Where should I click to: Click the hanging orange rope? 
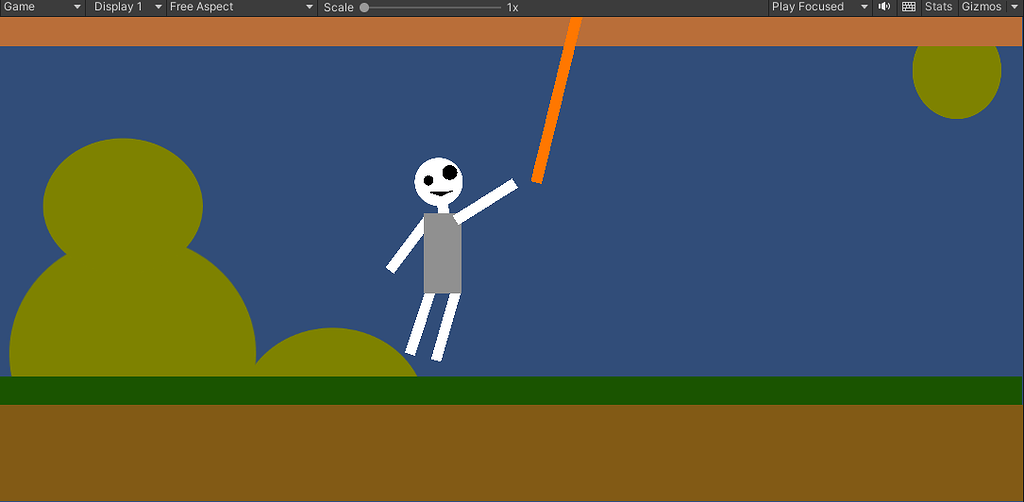(x=556, y=100)
